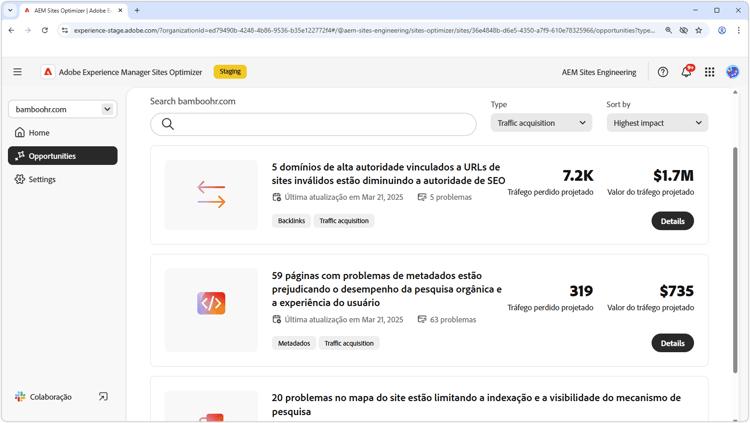
Task: Open the user profile avatar
Action: (732, 72)
